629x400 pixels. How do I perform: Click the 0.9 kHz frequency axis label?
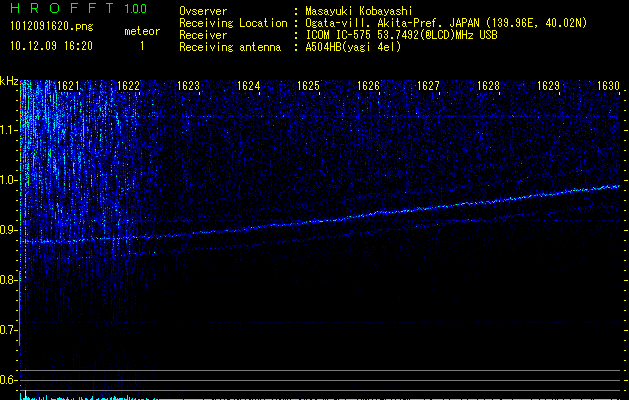9,230
